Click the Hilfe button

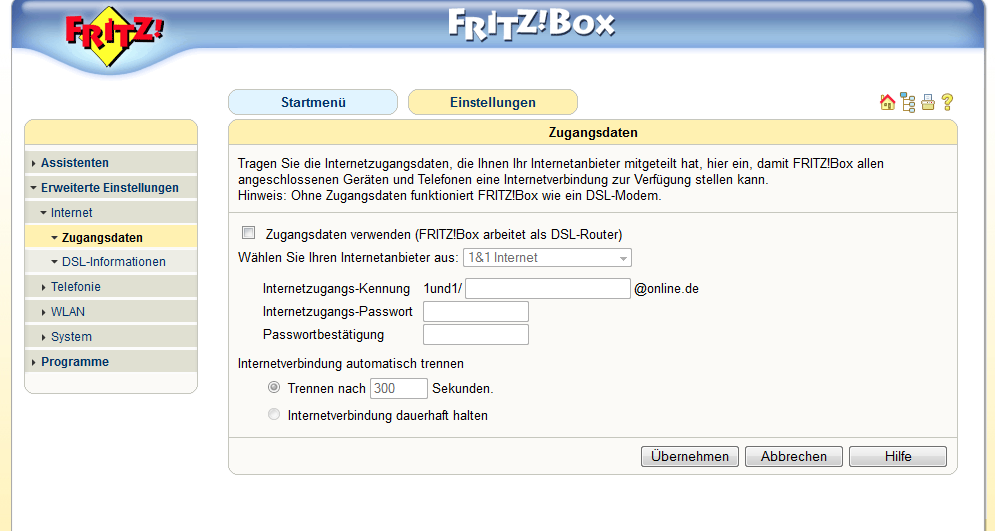[x=898, y=456]
